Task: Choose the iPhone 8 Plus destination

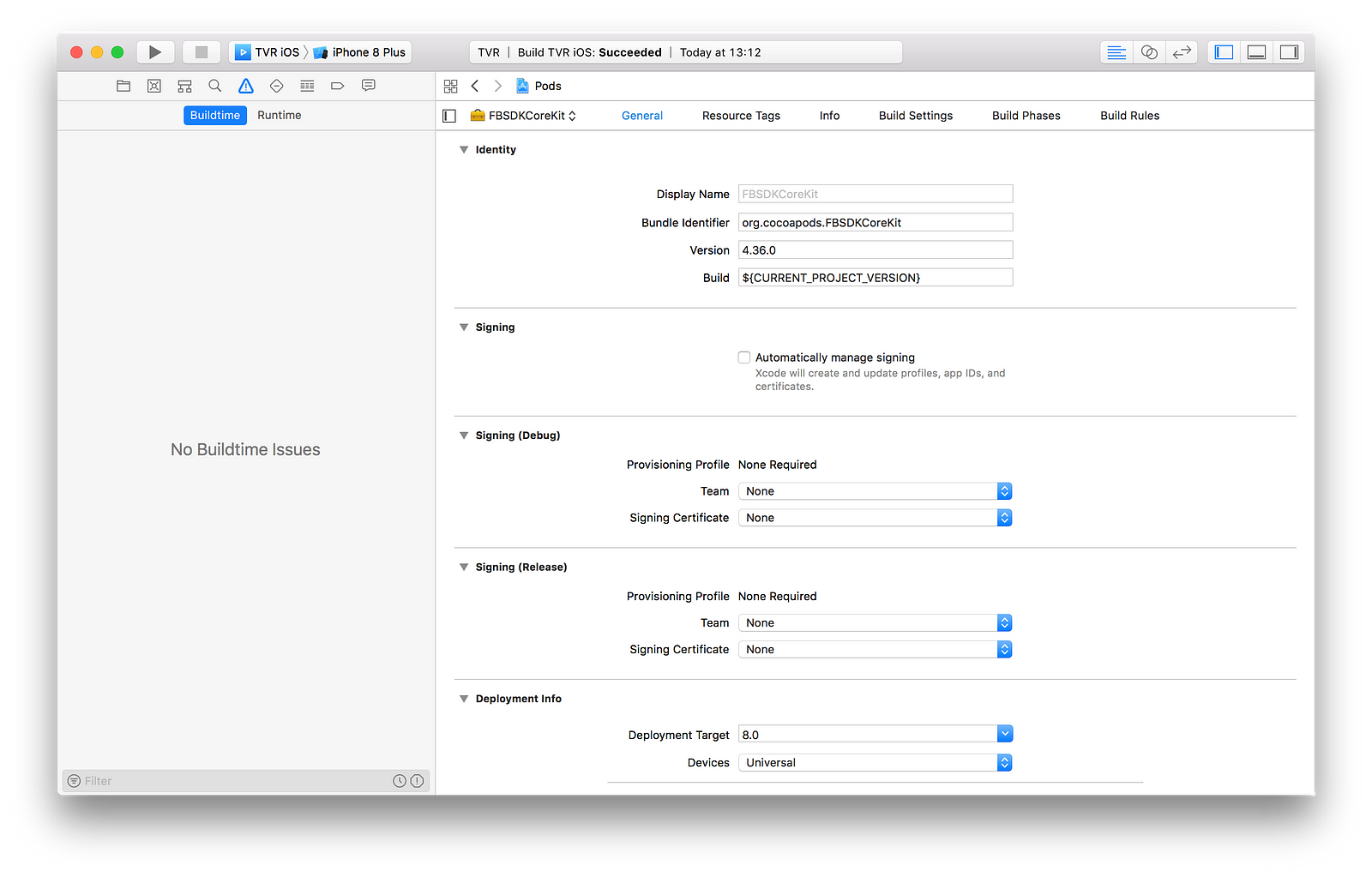Action: coord(360,52)
